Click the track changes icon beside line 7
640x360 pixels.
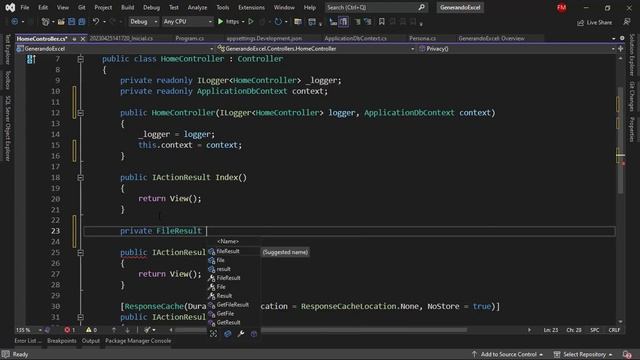[x=31, y=60]
